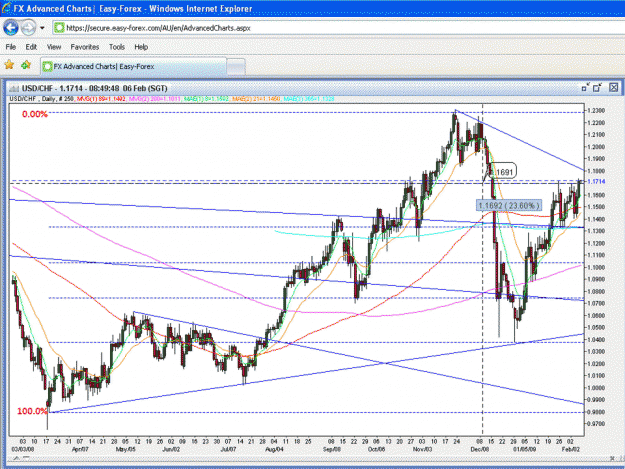Click the 100.0% Fibonacci level label
The width and height of the screenshot is (625, 469).
32,411
